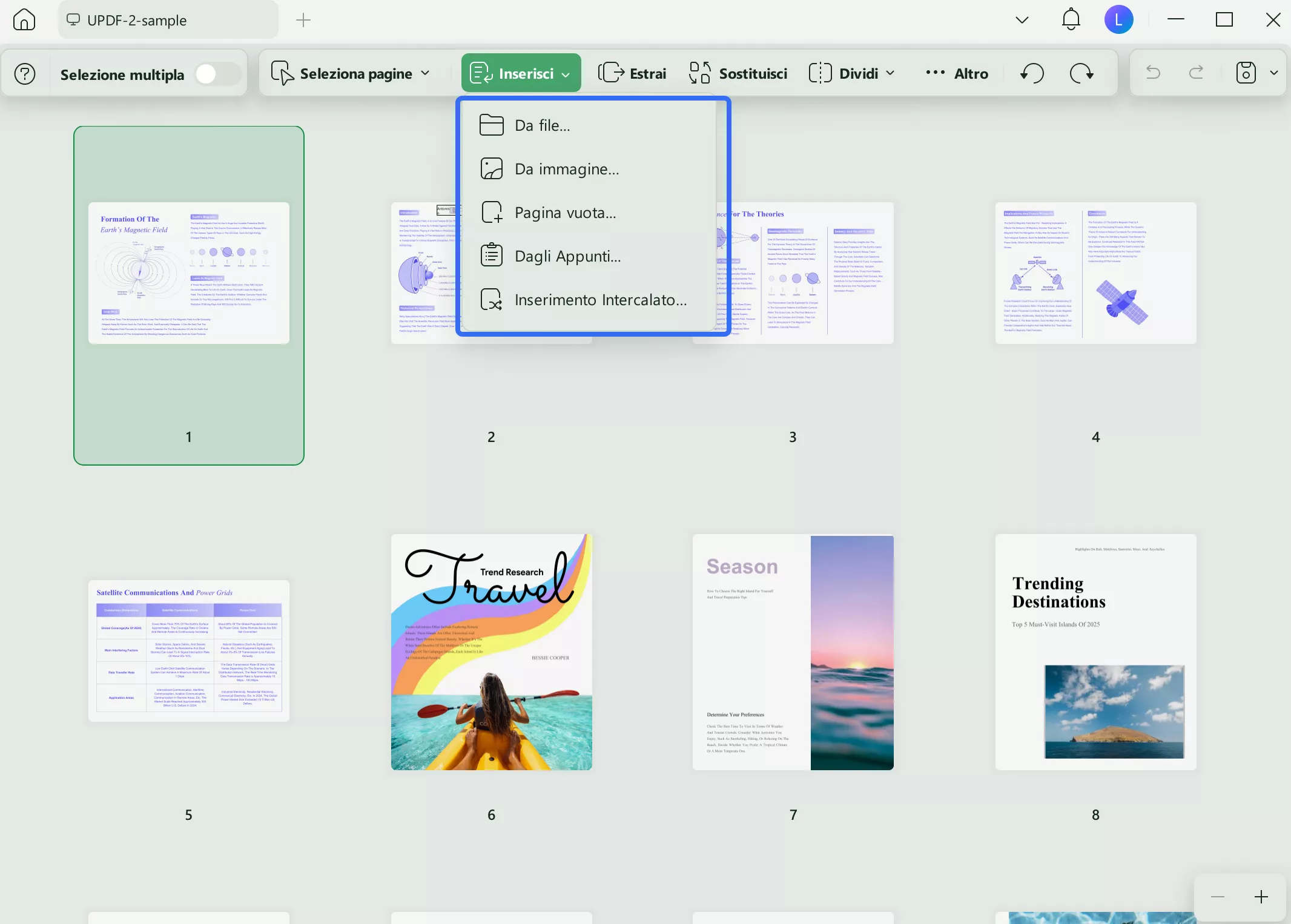Click the home icon
Image resolution: width=1291 pixels, height=924 pixels.
click(24, 19)
